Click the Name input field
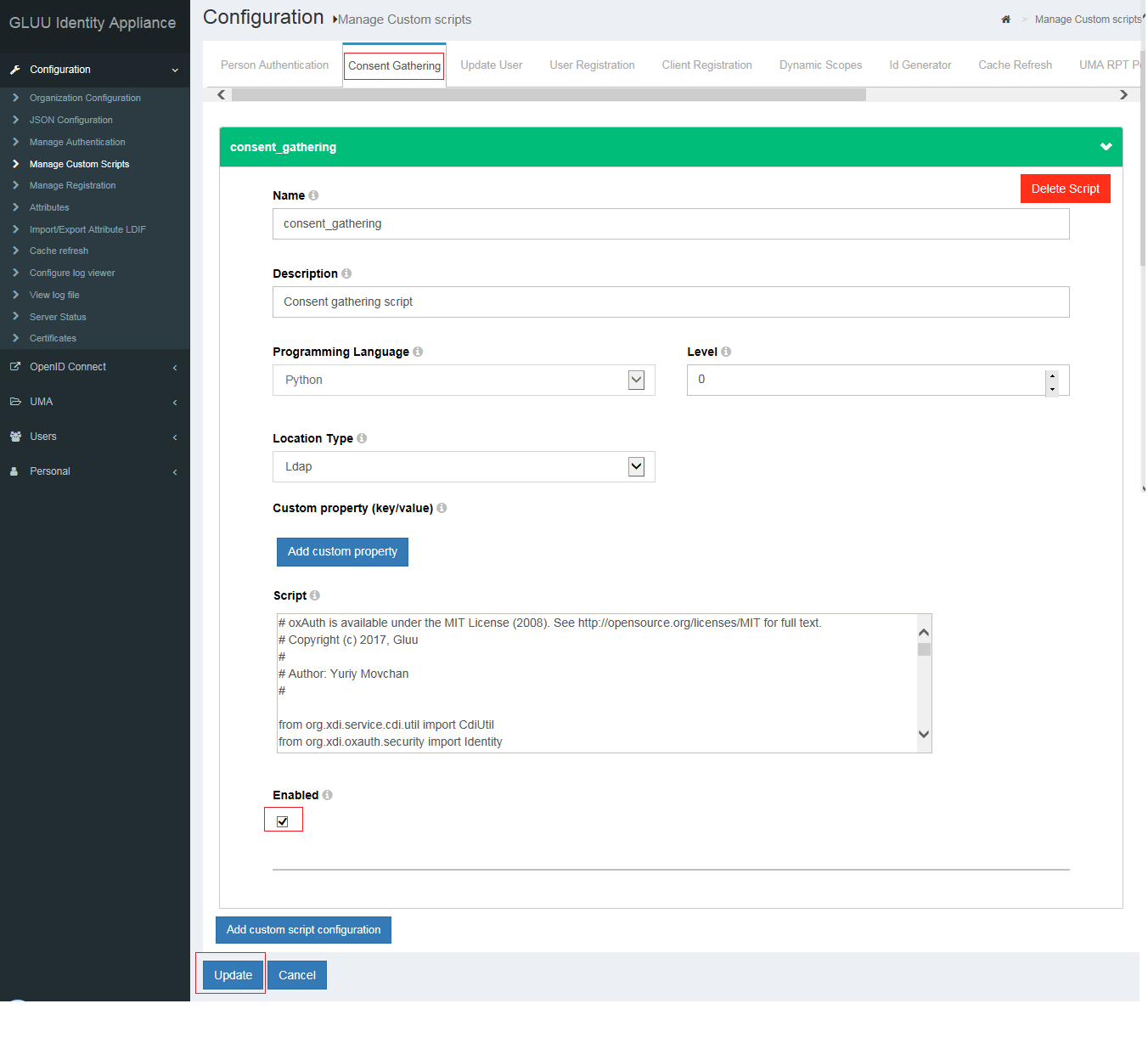1148x1060 pixels. tap(670, 224)
